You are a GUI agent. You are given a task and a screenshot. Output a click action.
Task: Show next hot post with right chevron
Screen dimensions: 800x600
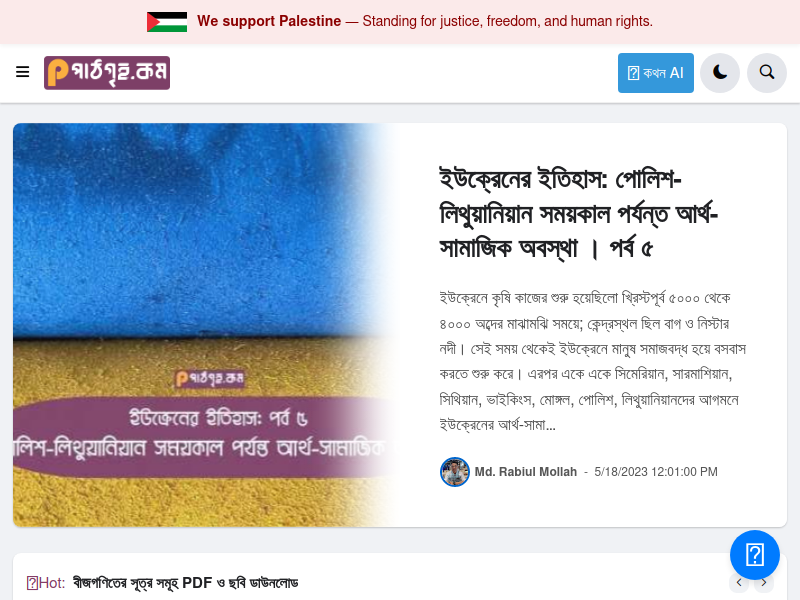tap(764, 582)
